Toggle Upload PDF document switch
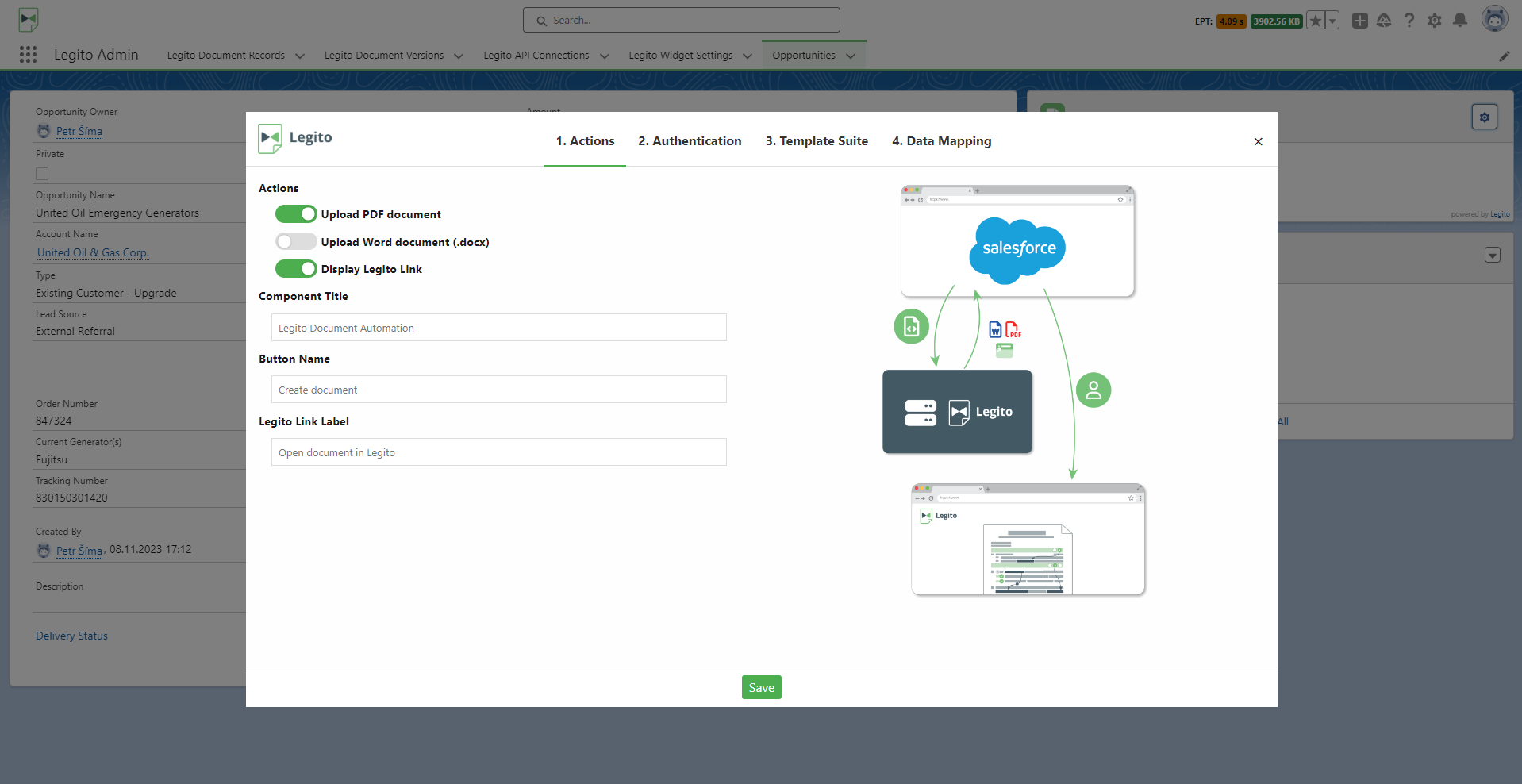 click(x=296, y=214)
